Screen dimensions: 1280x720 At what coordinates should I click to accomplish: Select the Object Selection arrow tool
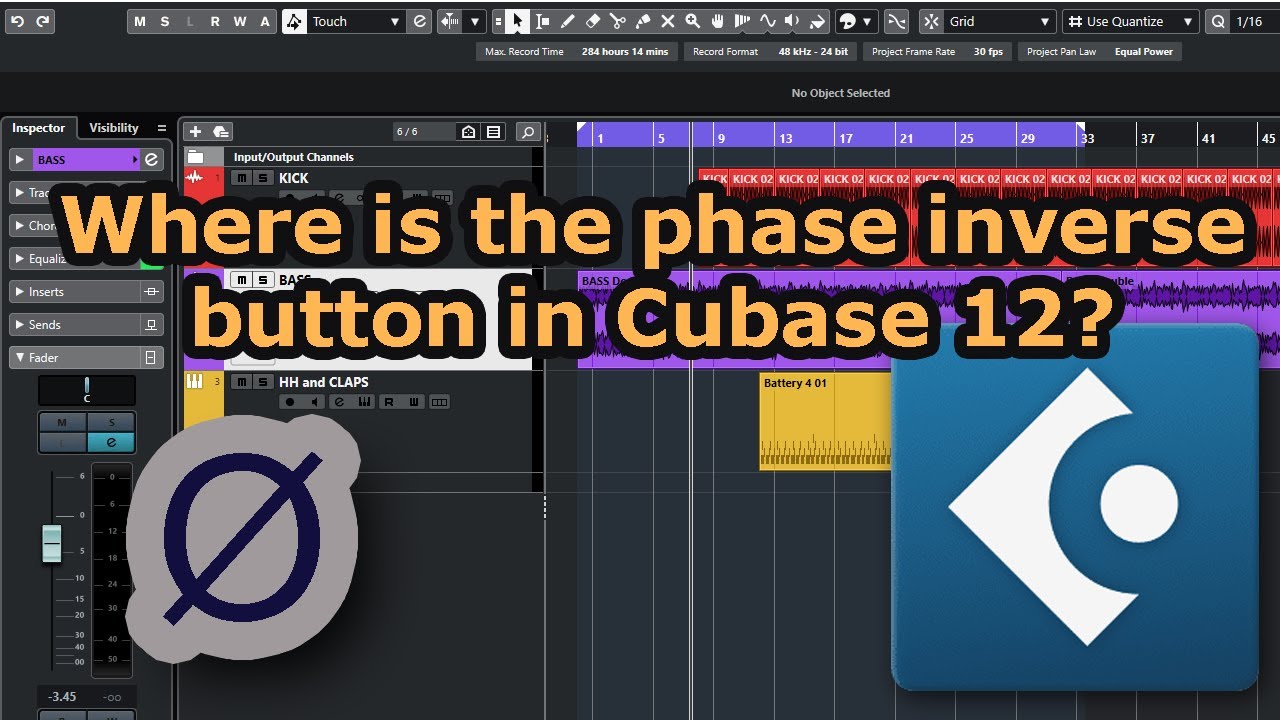point(517,21)
